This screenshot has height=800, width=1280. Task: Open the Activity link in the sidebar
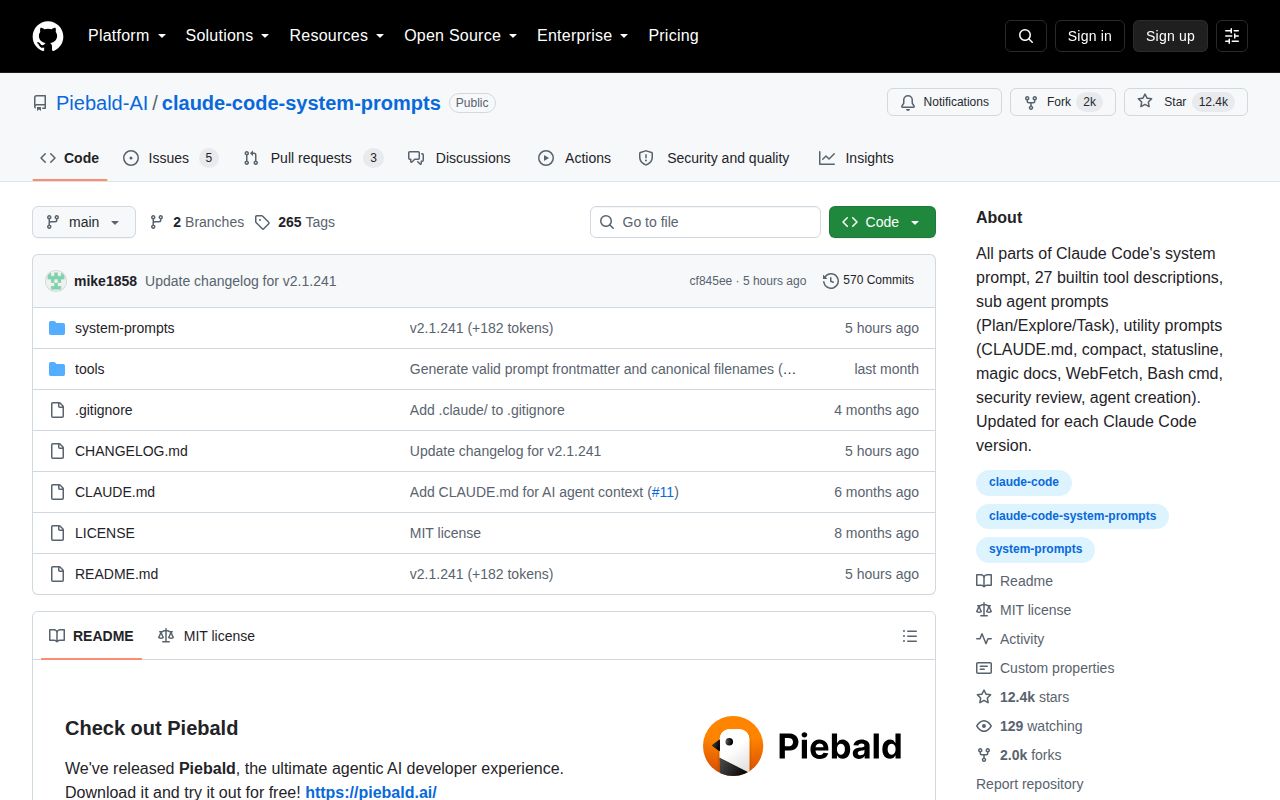click(x=1010, y=639)
